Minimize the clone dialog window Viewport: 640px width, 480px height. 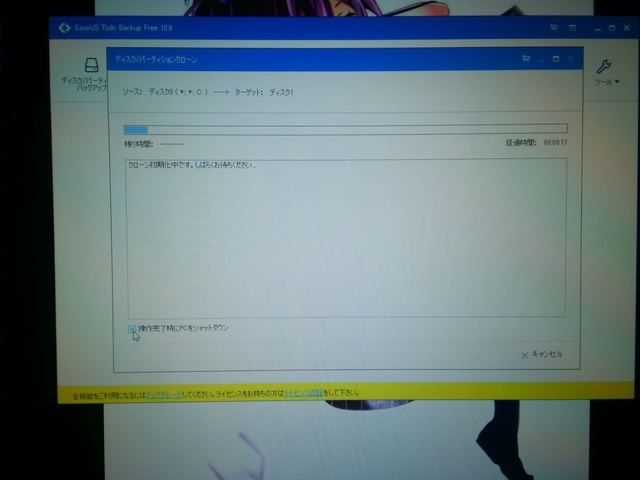pyautogui.click(x=541, y=59)
